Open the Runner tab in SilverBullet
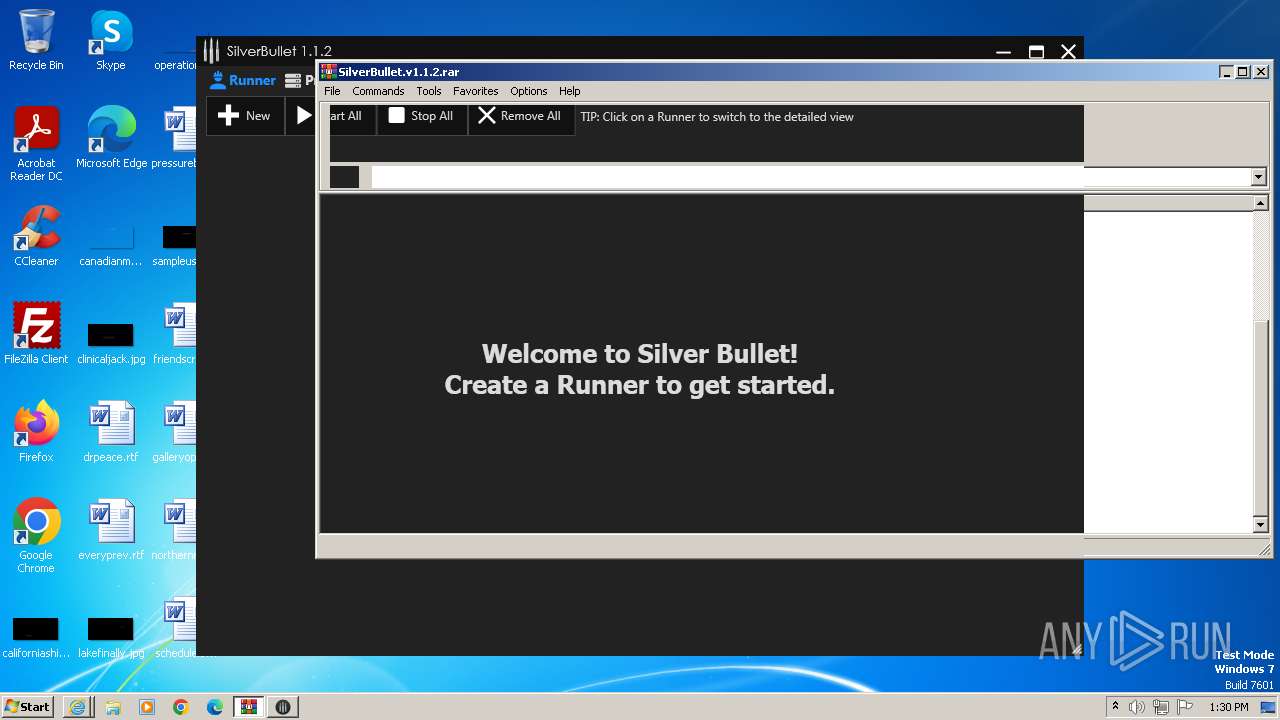This screenshot has height=720, width=1280. click(x=243, y=80)
